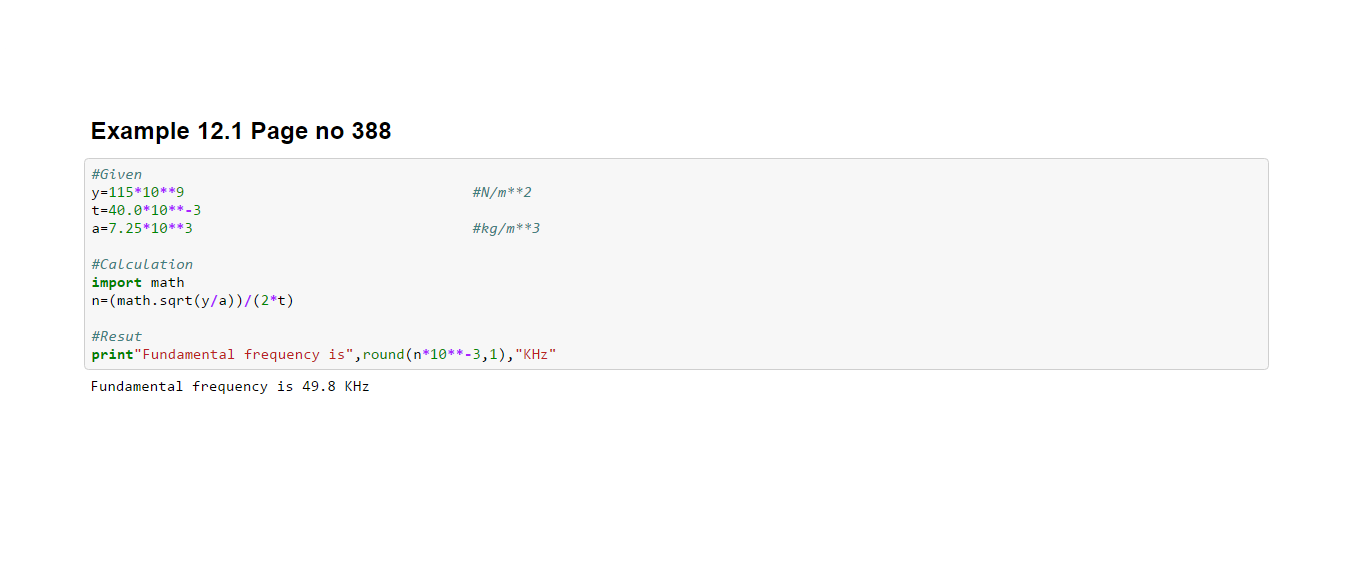Place cursor on the t=40.0*10**-3 line

pyautogui.click(x=146, y=210)
